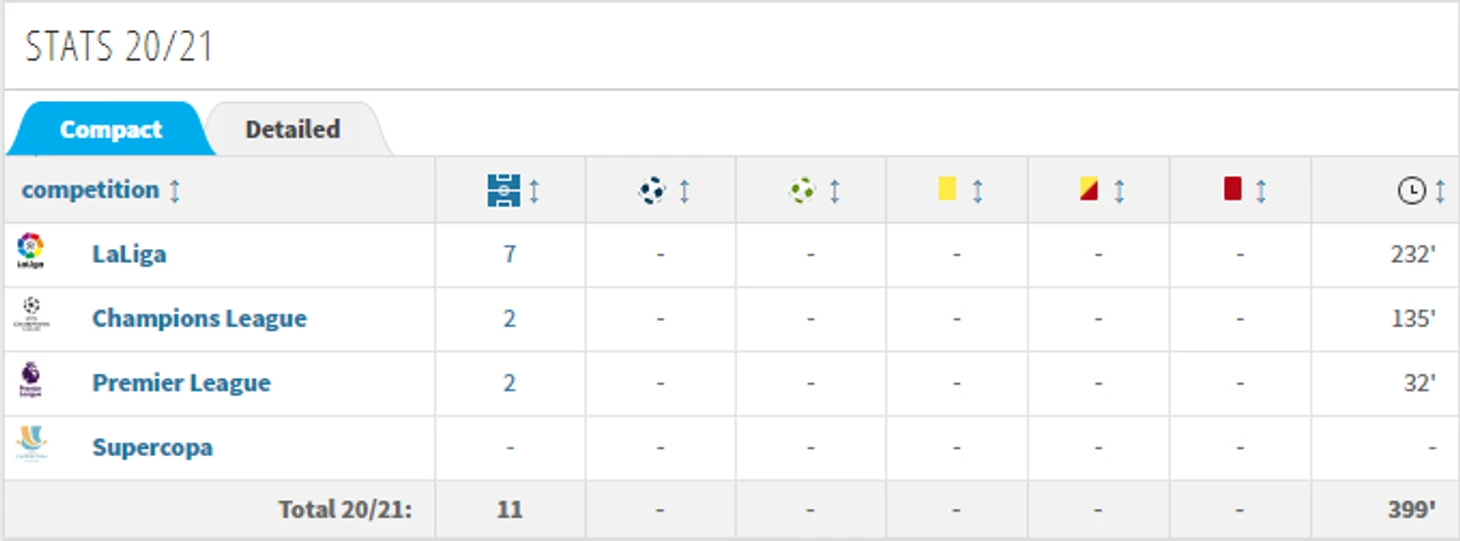The height and width of the screenshot is (541, 1460).
Task: Sort by minutes played arrow
Action: click(x=1440, y=191)
